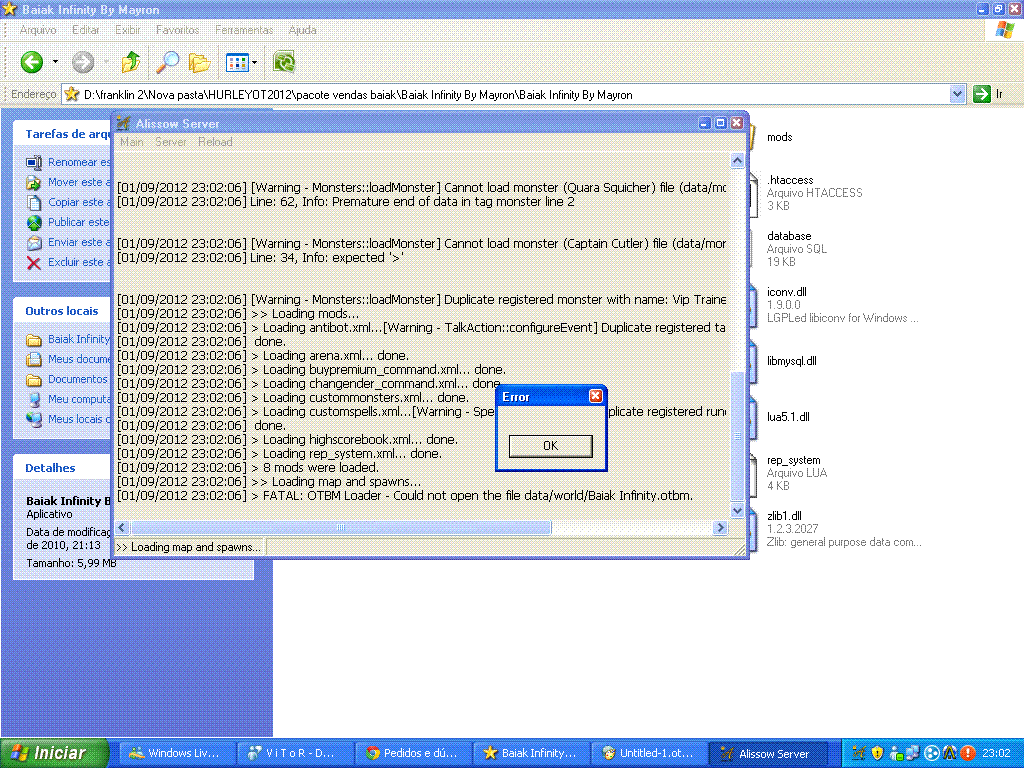Click the Mover este arquivo task link
Viewport: 1024px width, 768px height.
68,182
